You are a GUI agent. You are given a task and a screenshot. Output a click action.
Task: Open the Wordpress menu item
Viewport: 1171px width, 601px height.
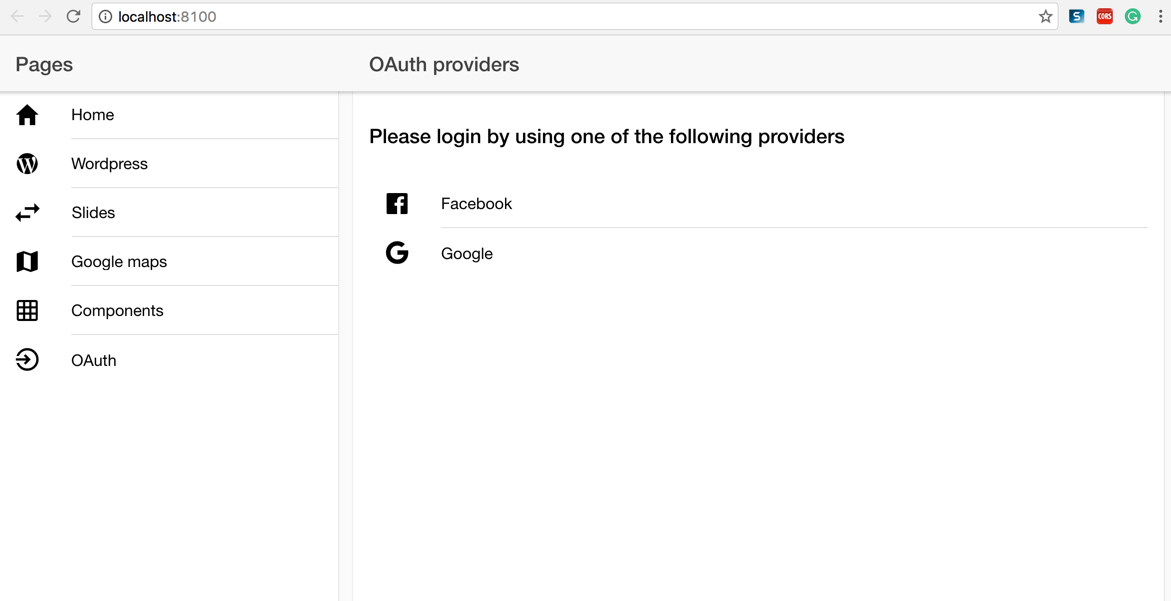(169, 164)
